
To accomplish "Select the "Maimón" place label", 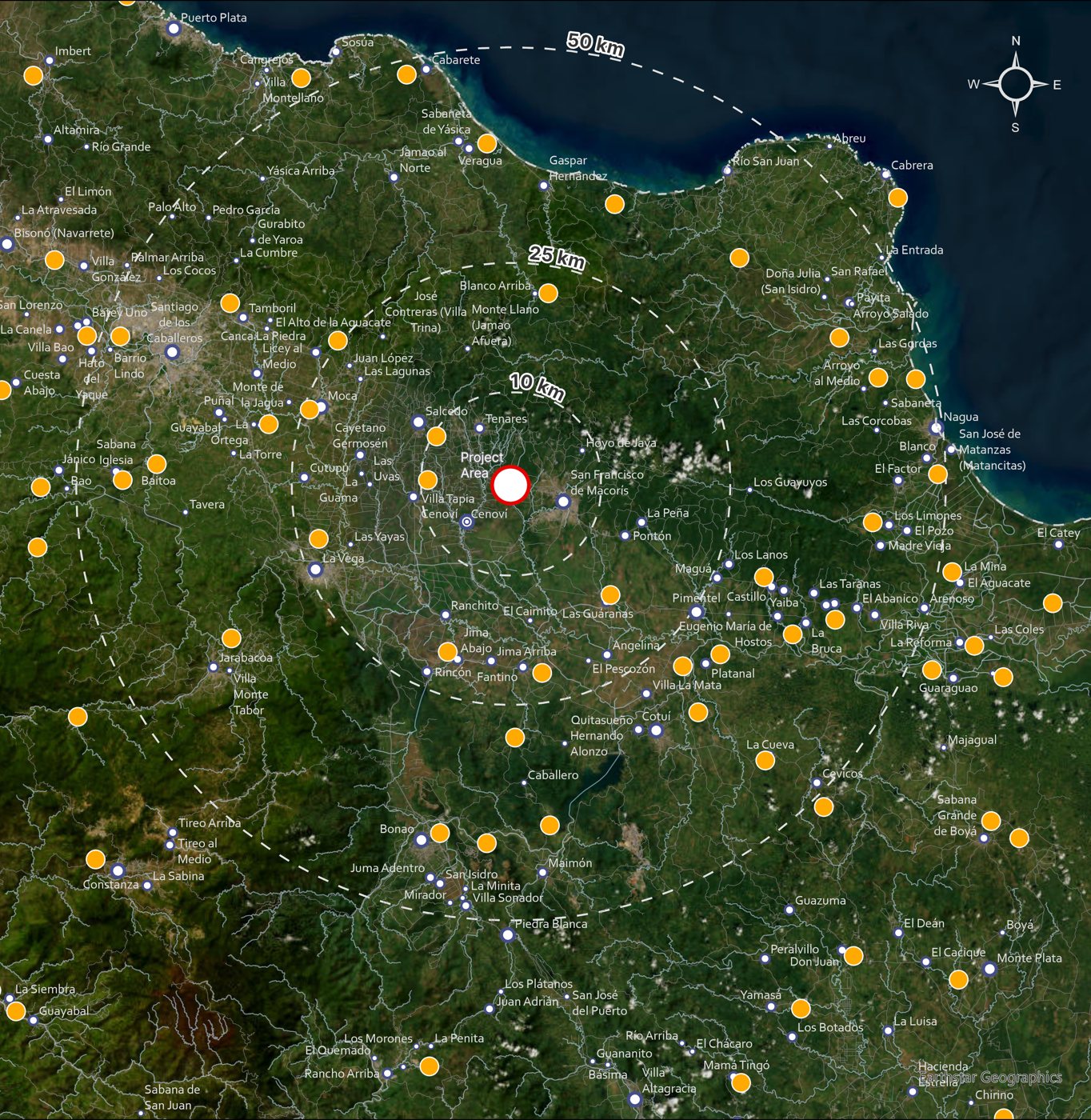I will coord(570,863).
